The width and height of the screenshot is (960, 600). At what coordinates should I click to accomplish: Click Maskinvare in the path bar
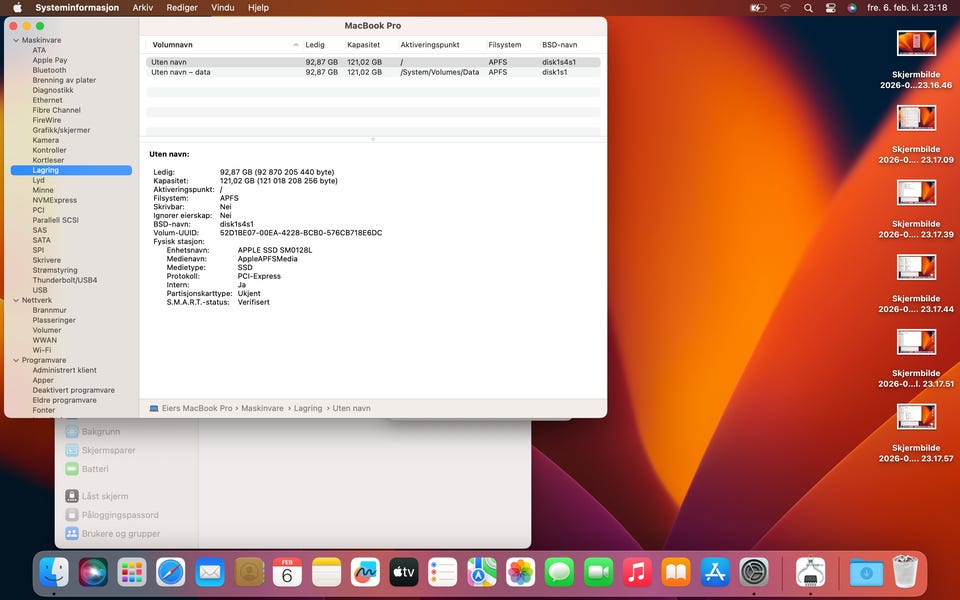(265, 408)
